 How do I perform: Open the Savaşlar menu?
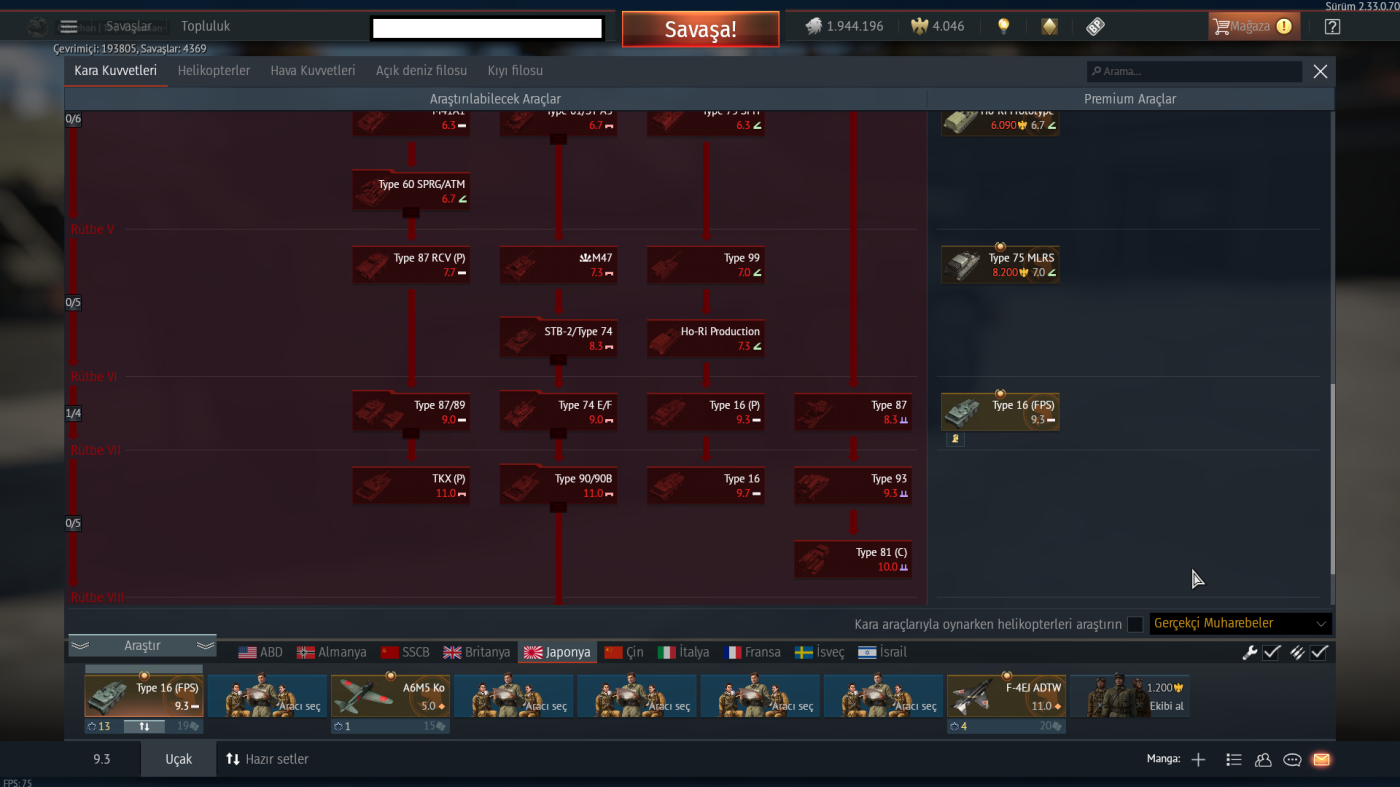129,26
